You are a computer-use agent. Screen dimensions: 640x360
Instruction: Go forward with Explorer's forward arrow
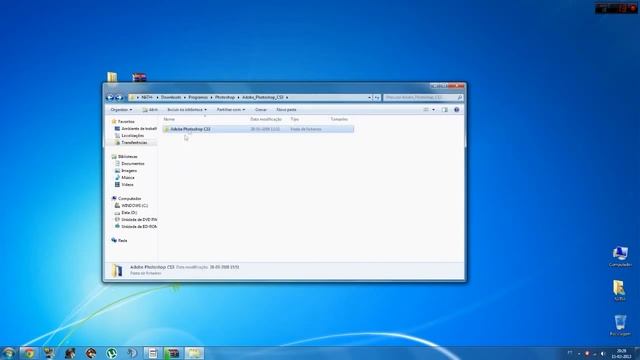coord(118,98)
